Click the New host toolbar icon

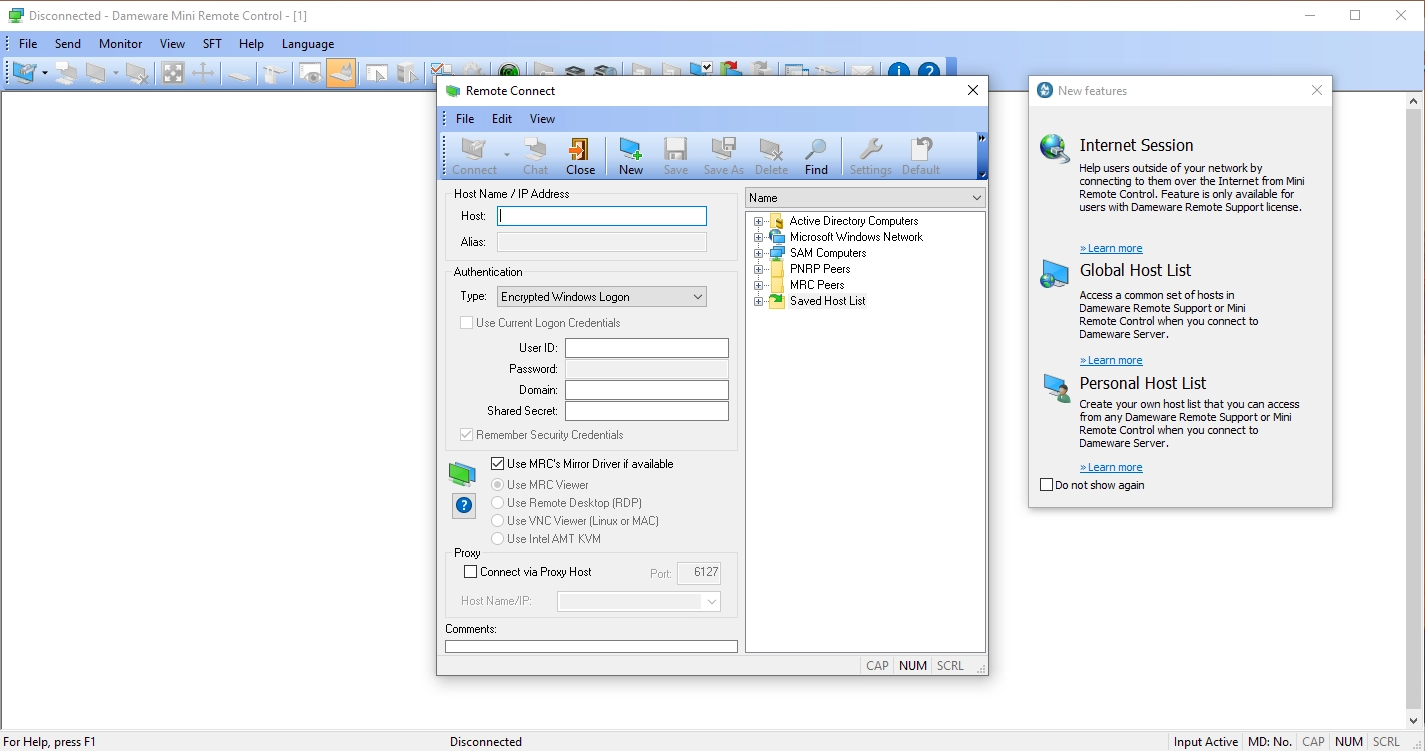coord(631,156)
